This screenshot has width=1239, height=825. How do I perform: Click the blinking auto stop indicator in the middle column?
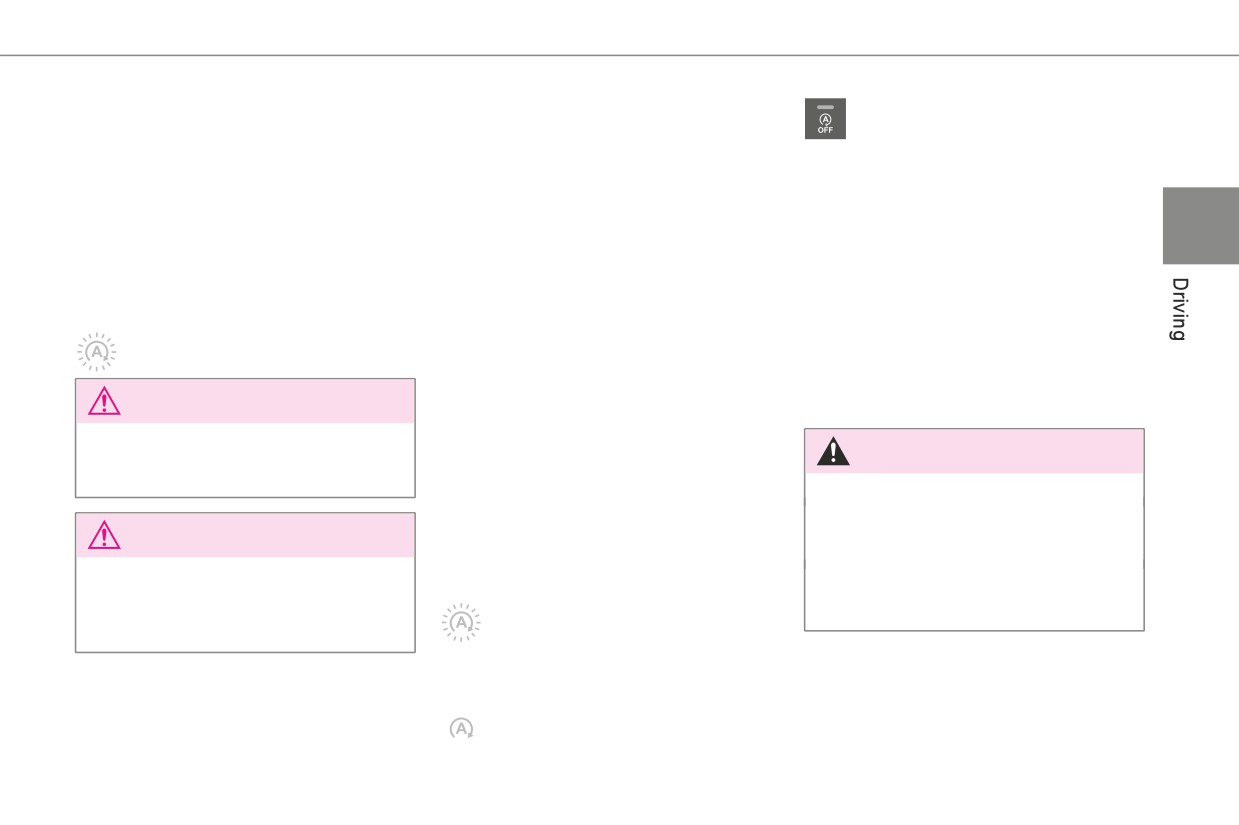[x=461, y=622]
